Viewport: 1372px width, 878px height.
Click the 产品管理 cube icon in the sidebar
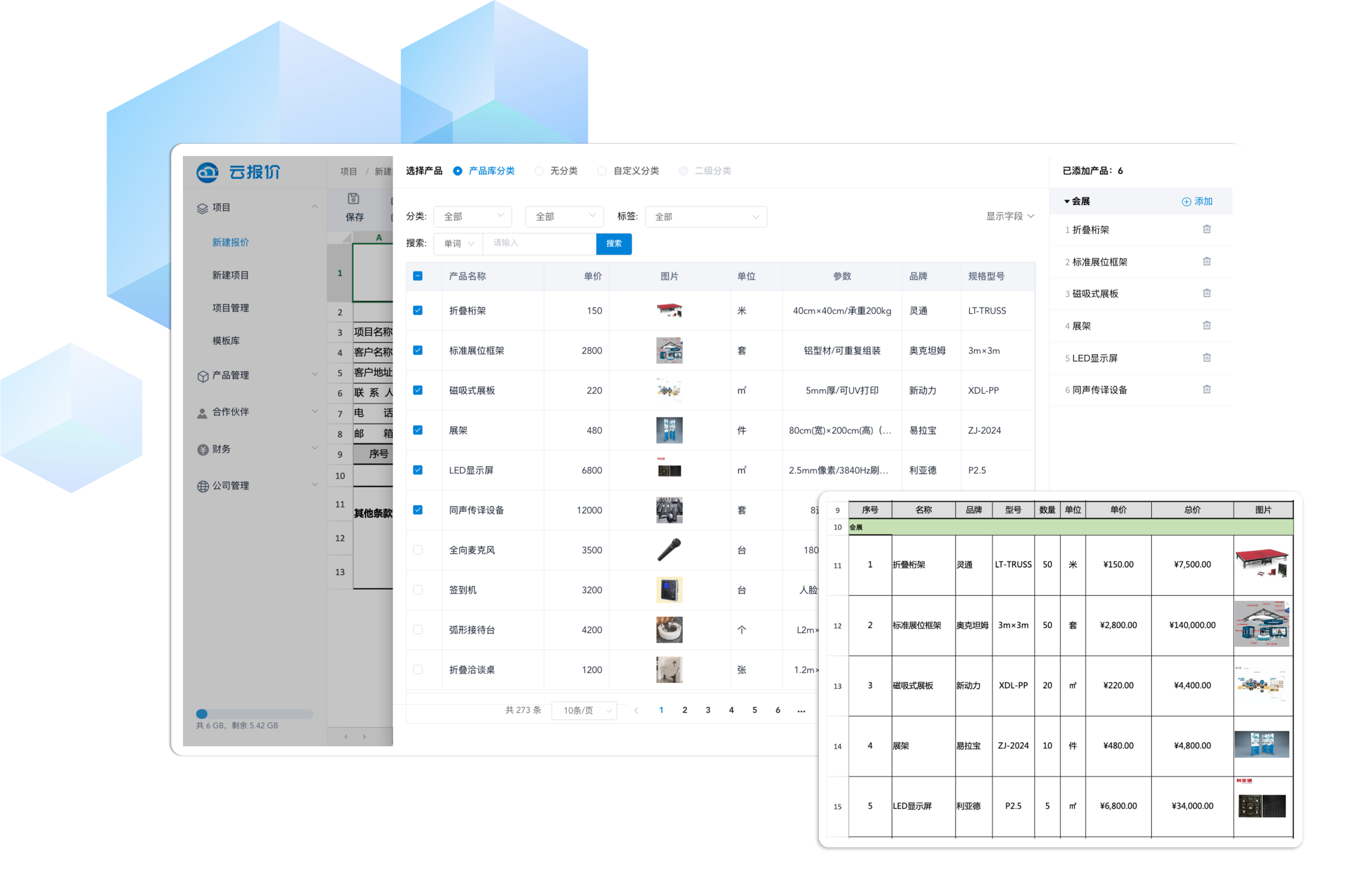(203, 376)
